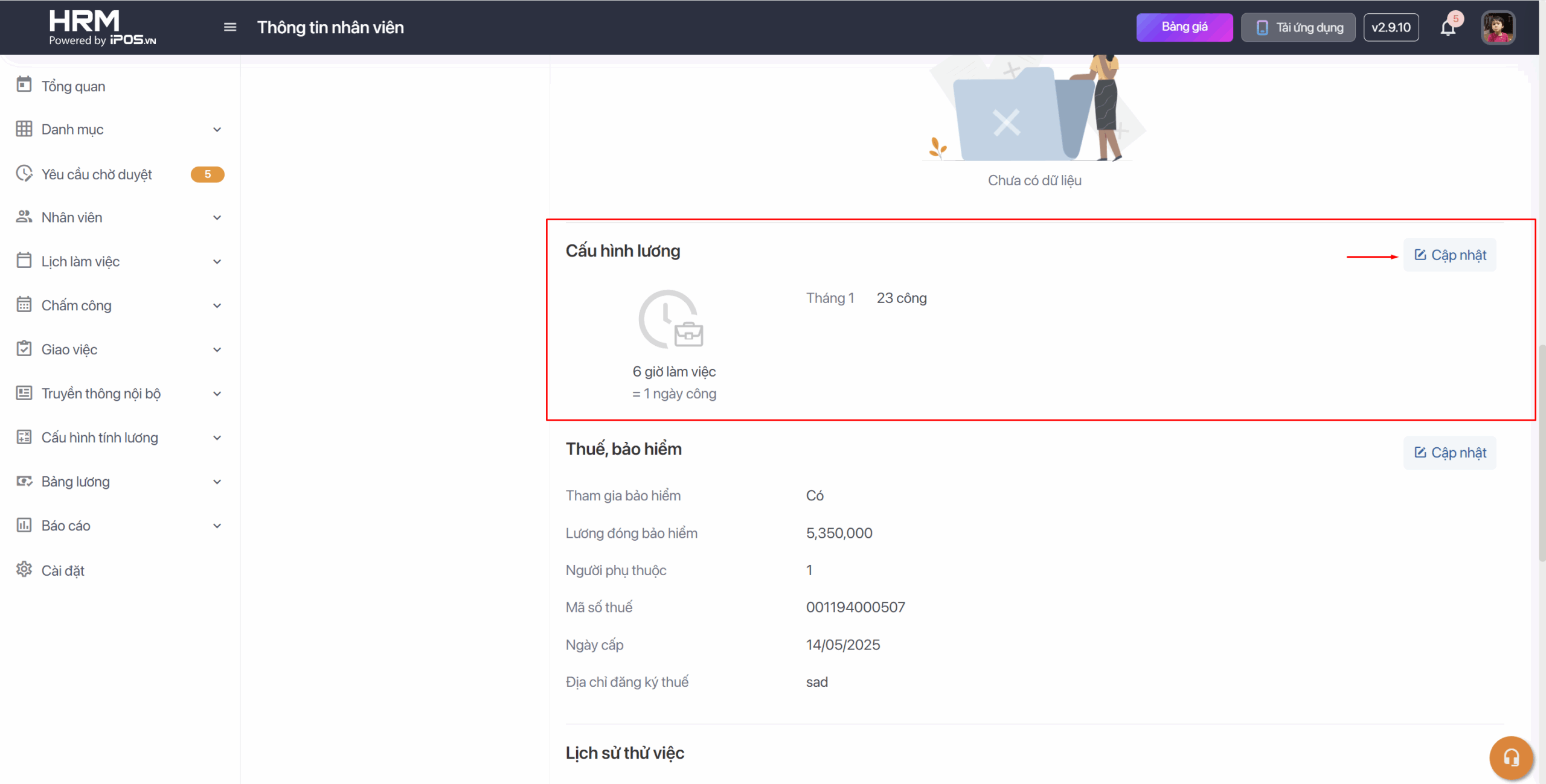Click the Bảng giá gradient button
Screen dimensions: 1546x784
[1184, 27]
